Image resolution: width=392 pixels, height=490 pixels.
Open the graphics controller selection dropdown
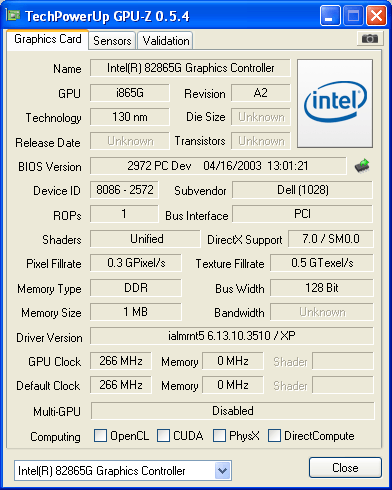tap(223, 471)
